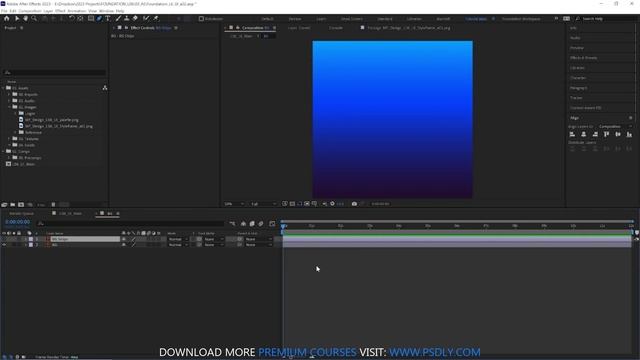The width and height of the screenshot is (640, 360).
Task: Expand the 01. Assets folder
Action: (x=3, y=88)
